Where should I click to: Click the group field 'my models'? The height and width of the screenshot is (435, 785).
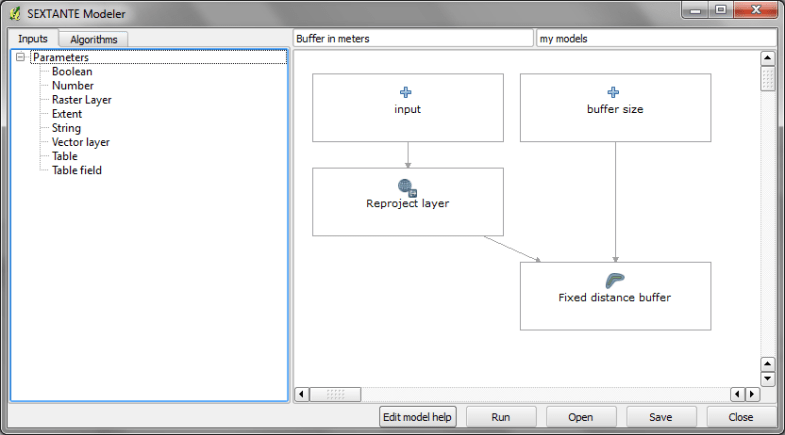[x=655, y=38]
